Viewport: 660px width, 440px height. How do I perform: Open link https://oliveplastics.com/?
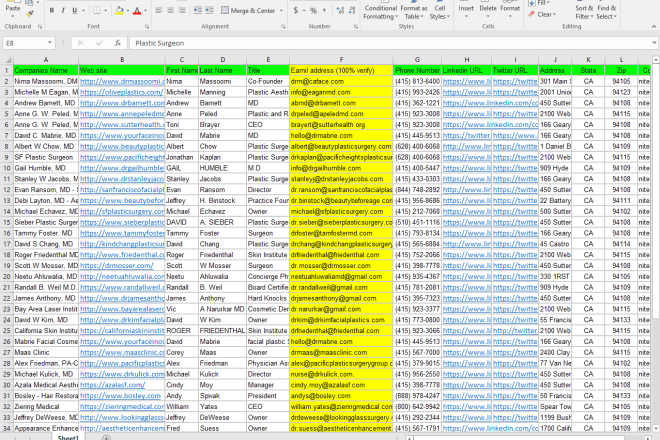[x=121, y=92]
